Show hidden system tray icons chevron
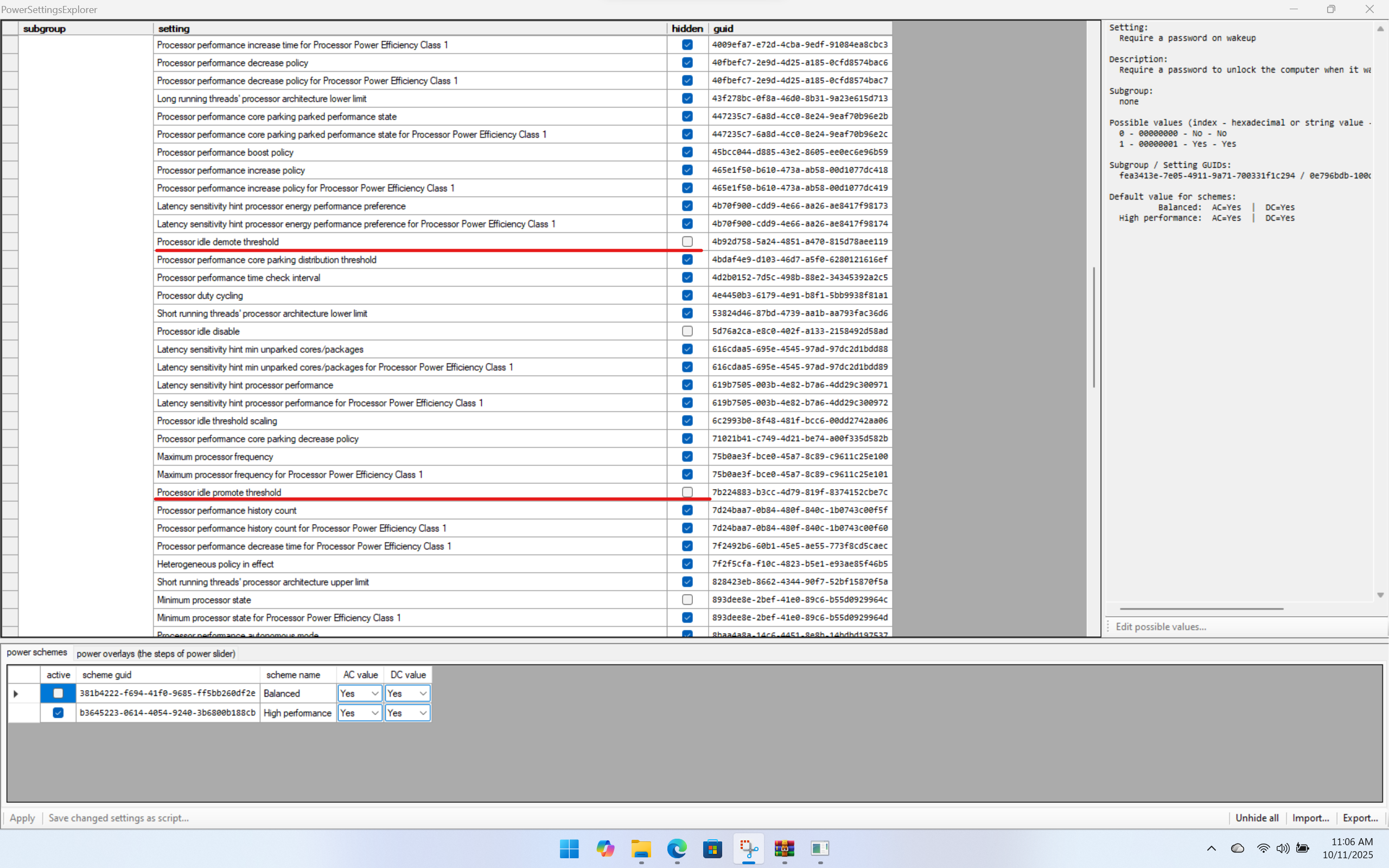1389x868 pixels. [1211, 848]
